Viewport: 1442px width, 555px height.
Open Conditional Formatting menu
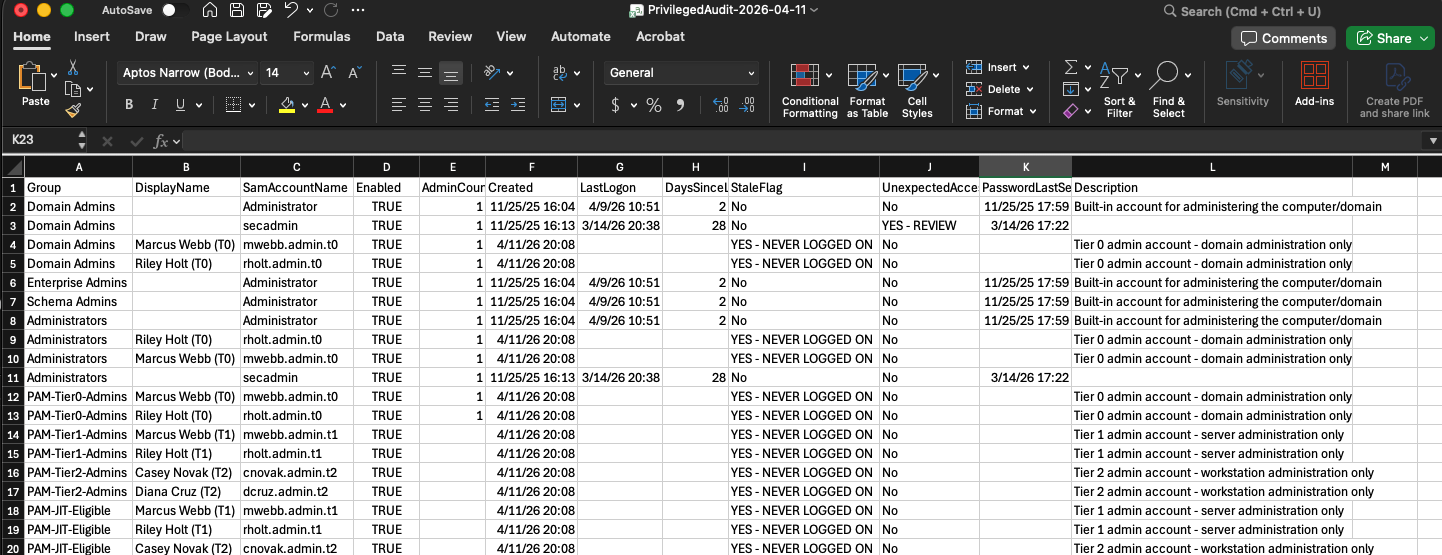pyautogui.click(x=810, y=90)
